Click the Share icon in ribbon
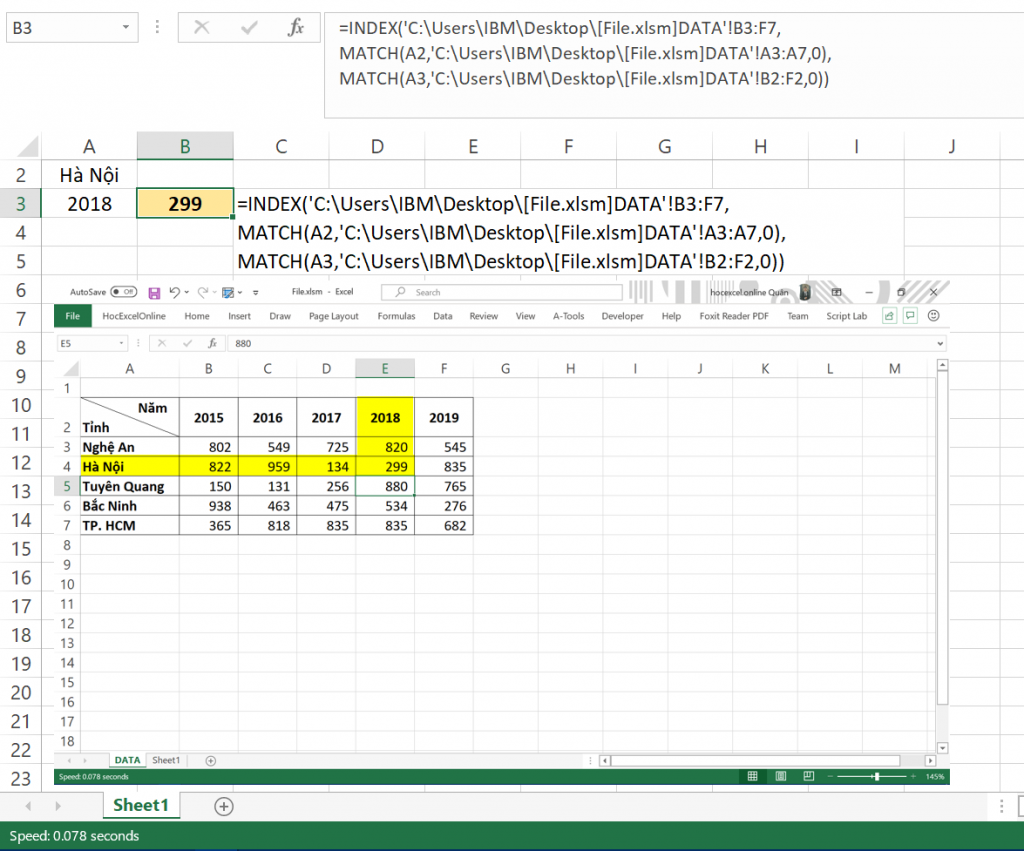 coord(889,316)
